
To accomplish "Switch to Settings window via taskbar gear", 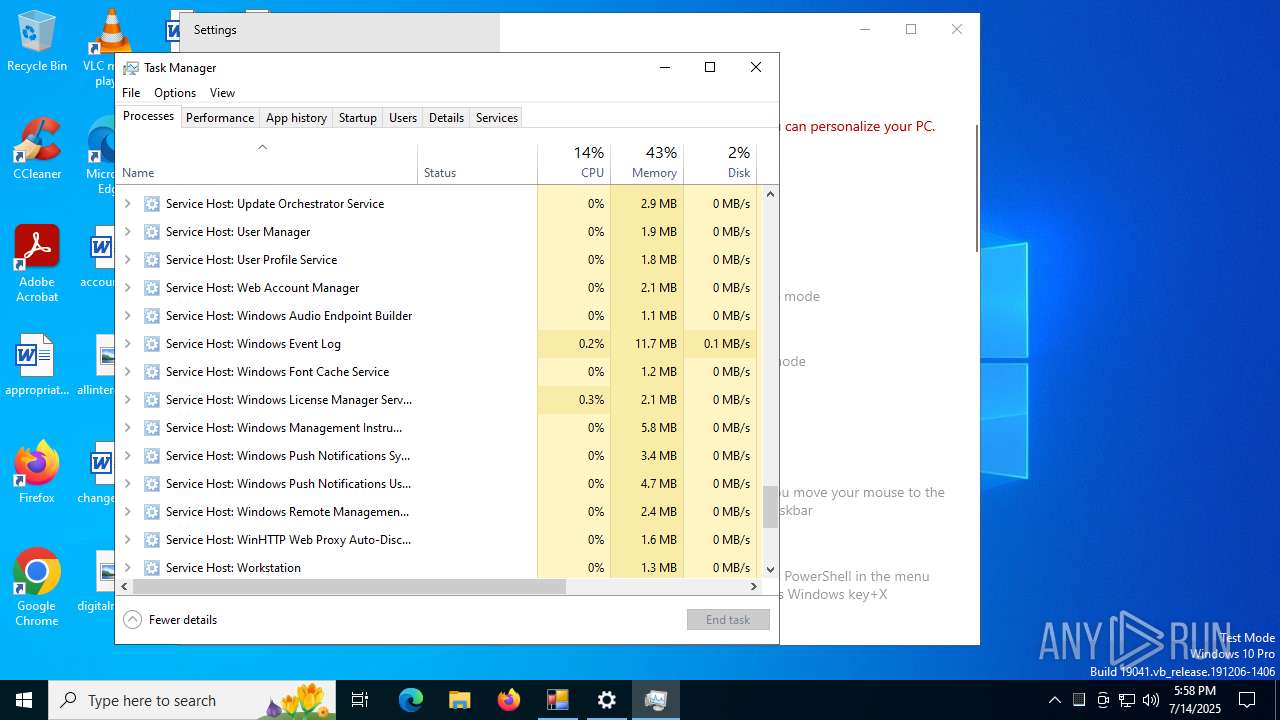I will (x=607, y=700).
